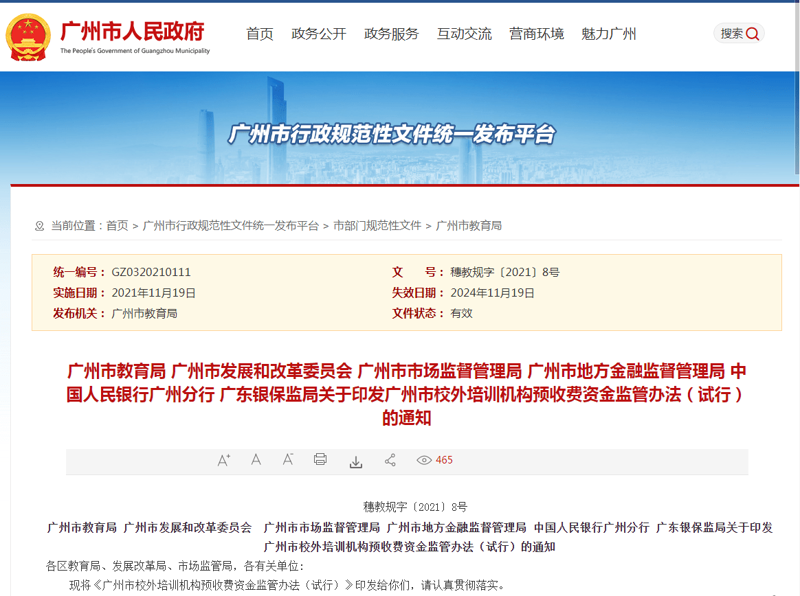
Task: Select the implementation date 2021年11月19日
Action: coord(154,293)
